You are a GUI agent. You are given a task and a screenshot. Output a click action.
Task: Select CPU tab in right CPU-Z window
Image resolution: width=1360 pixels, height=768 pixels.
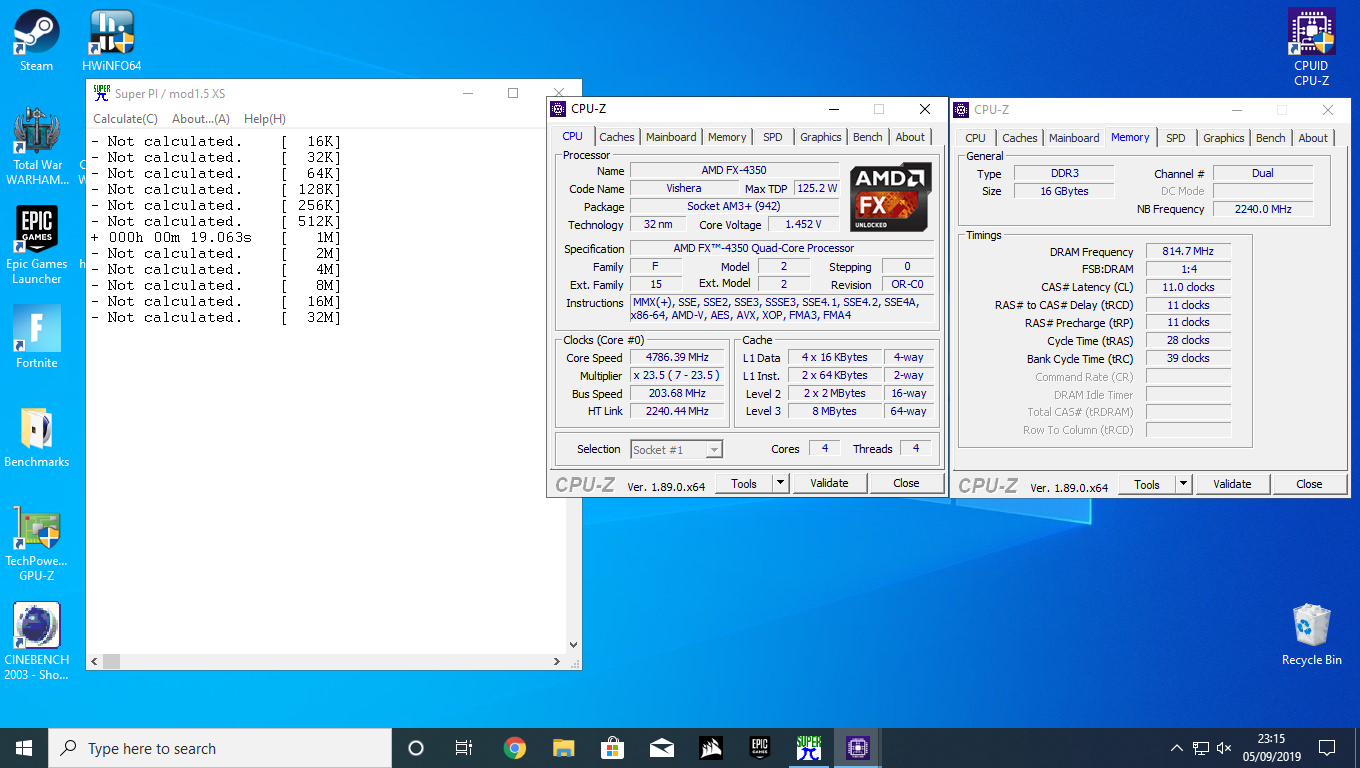(976, 138)
